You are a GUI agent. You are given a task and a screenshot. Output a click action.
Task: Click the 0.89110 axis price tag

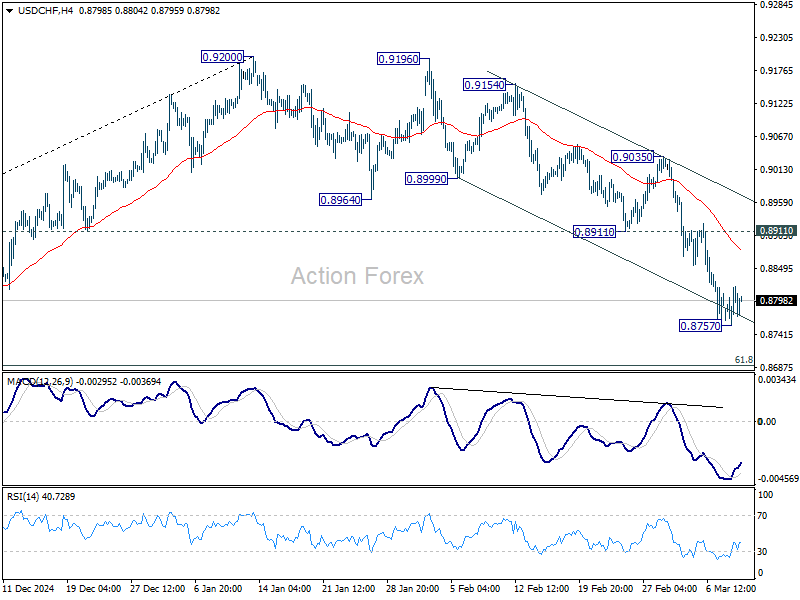(777, 231)
